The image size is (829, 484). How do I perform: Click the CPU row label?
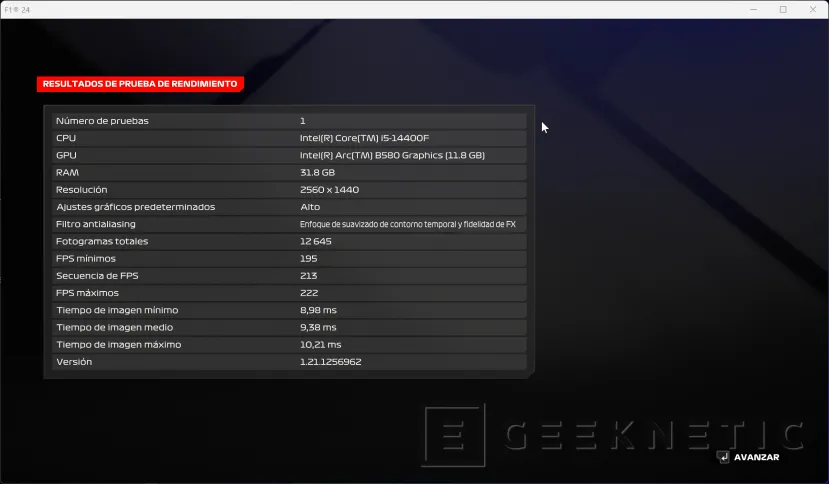[66, 138]
